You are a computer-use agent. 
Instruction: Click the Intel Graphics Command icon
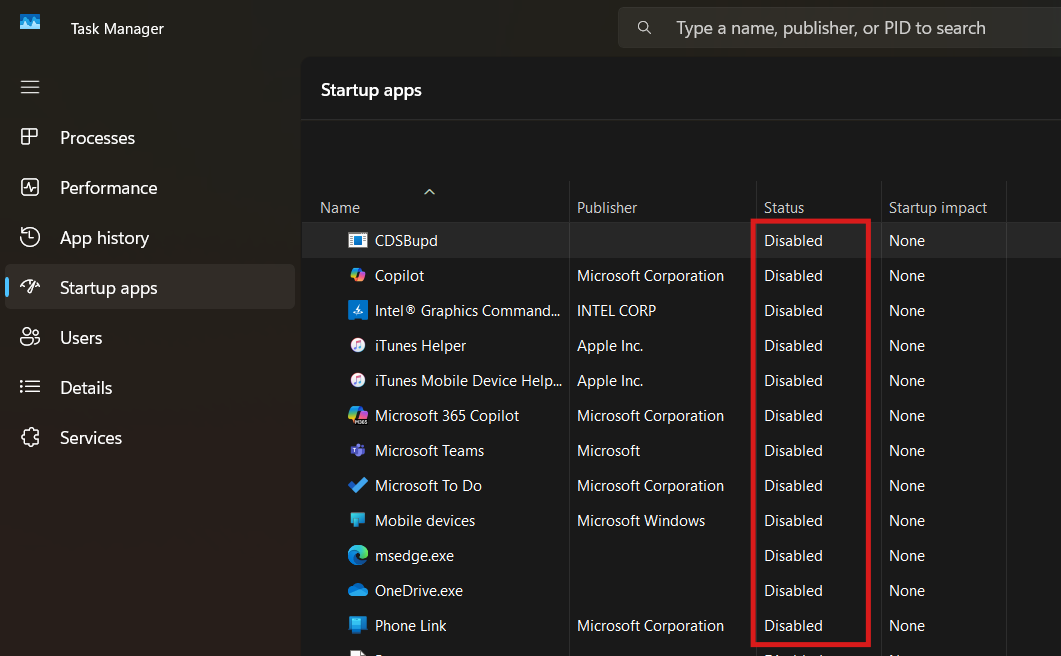pos(358,310)
